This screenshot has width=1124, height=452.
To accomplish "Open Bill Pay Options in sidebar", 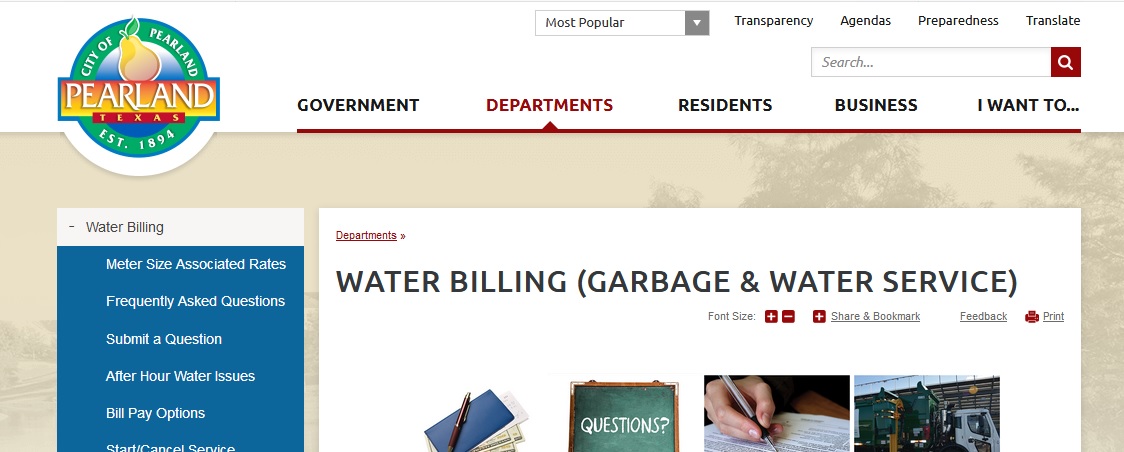I will 156,413.
